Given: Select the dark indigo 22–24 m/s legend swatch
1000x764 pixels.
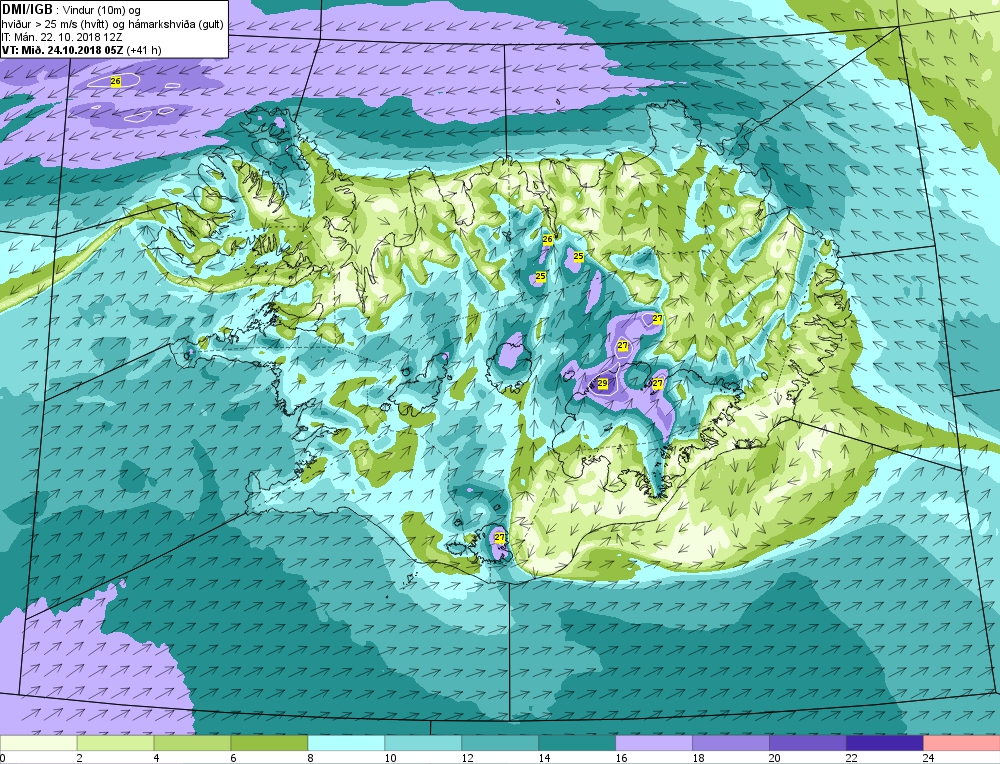Looking at the screenshot, I should tap(885, 743).
